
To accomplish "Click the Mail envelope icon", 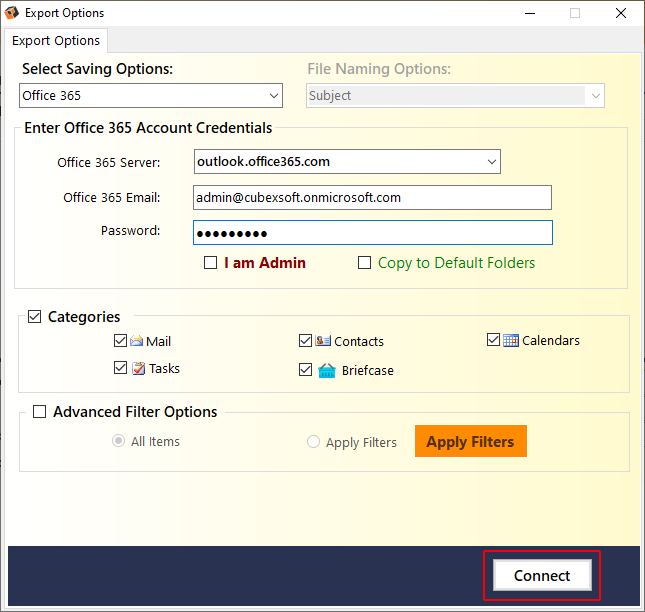I will point(137,341).
